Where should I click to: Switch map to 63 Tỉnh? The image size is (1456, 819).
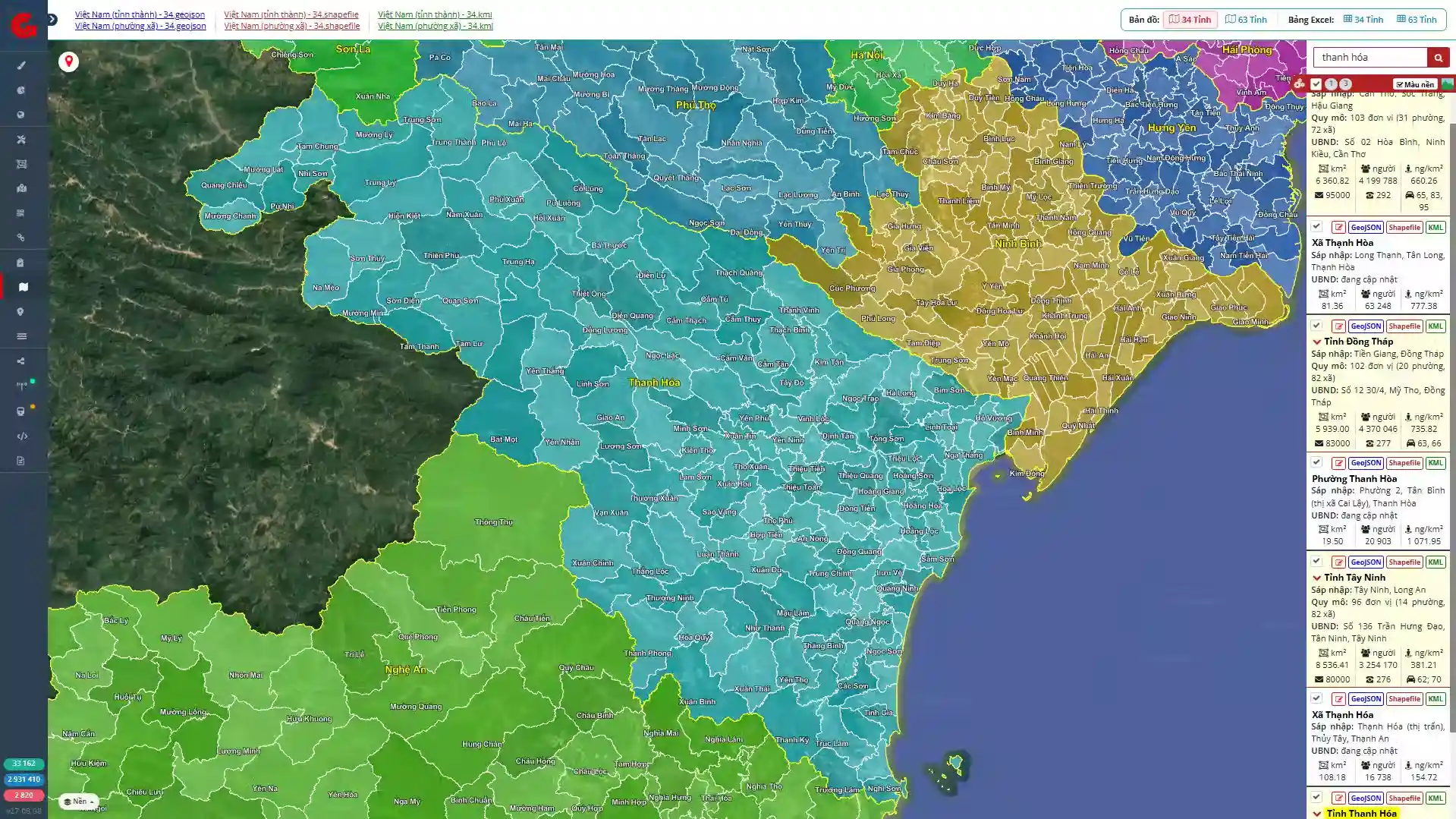1246,20
